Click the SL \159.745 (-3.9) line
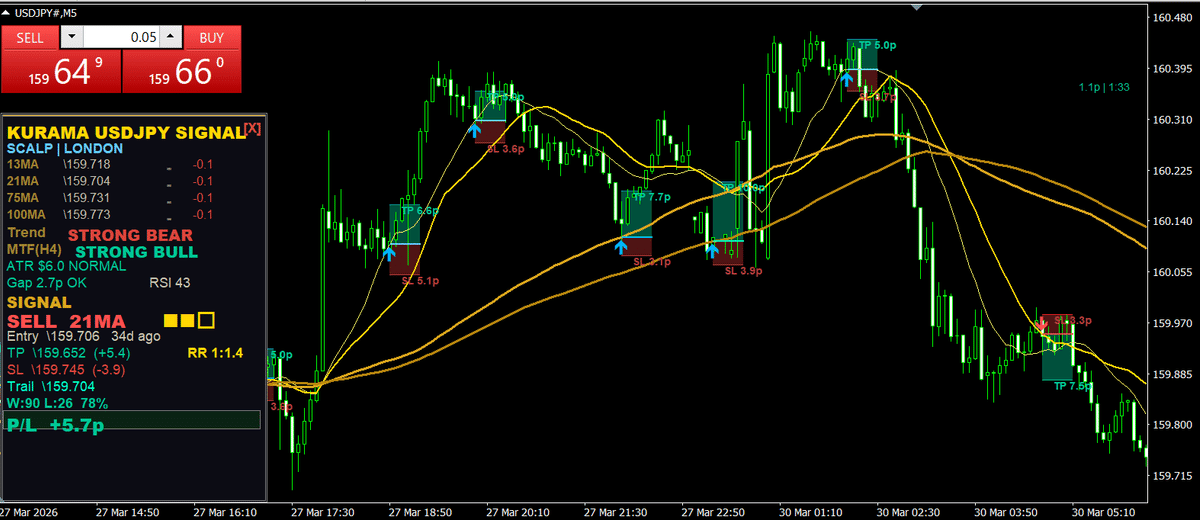Image resolution: width=1200 pixels, height=520 pixels. (67, 370)
